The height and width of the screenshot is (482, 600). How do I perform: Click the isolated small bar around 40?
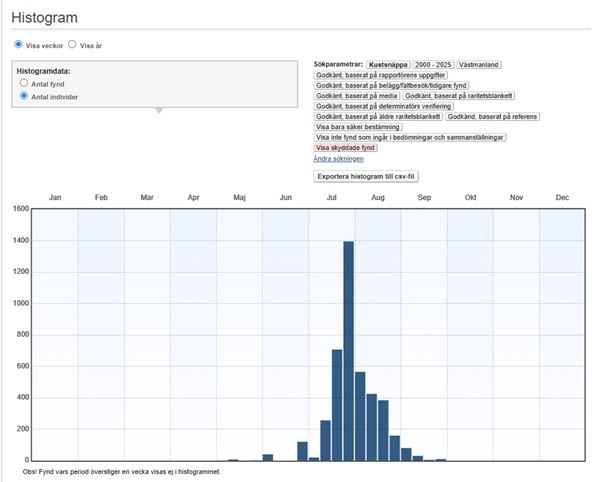coord(267,457)
